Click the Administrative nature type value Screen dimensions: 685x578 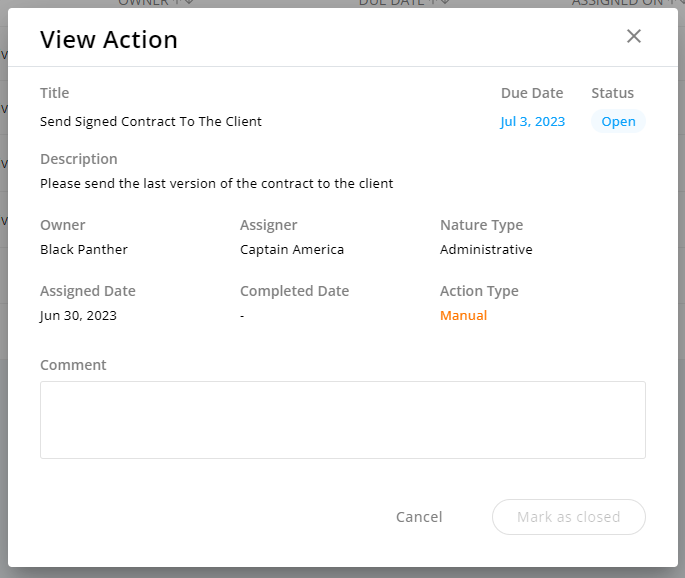click(x=486, y=249)
